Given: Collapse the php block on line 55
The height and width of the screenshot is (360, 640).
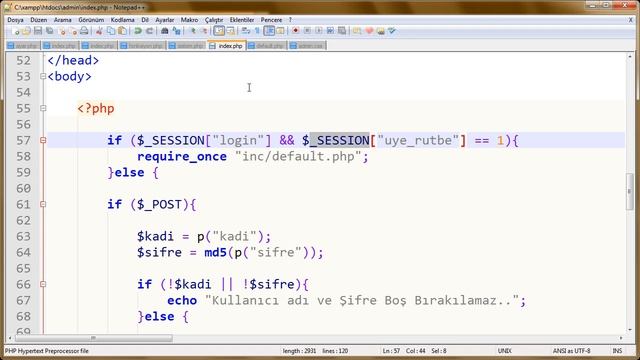Looking at the screenshot, I should [x=43, y=108].
